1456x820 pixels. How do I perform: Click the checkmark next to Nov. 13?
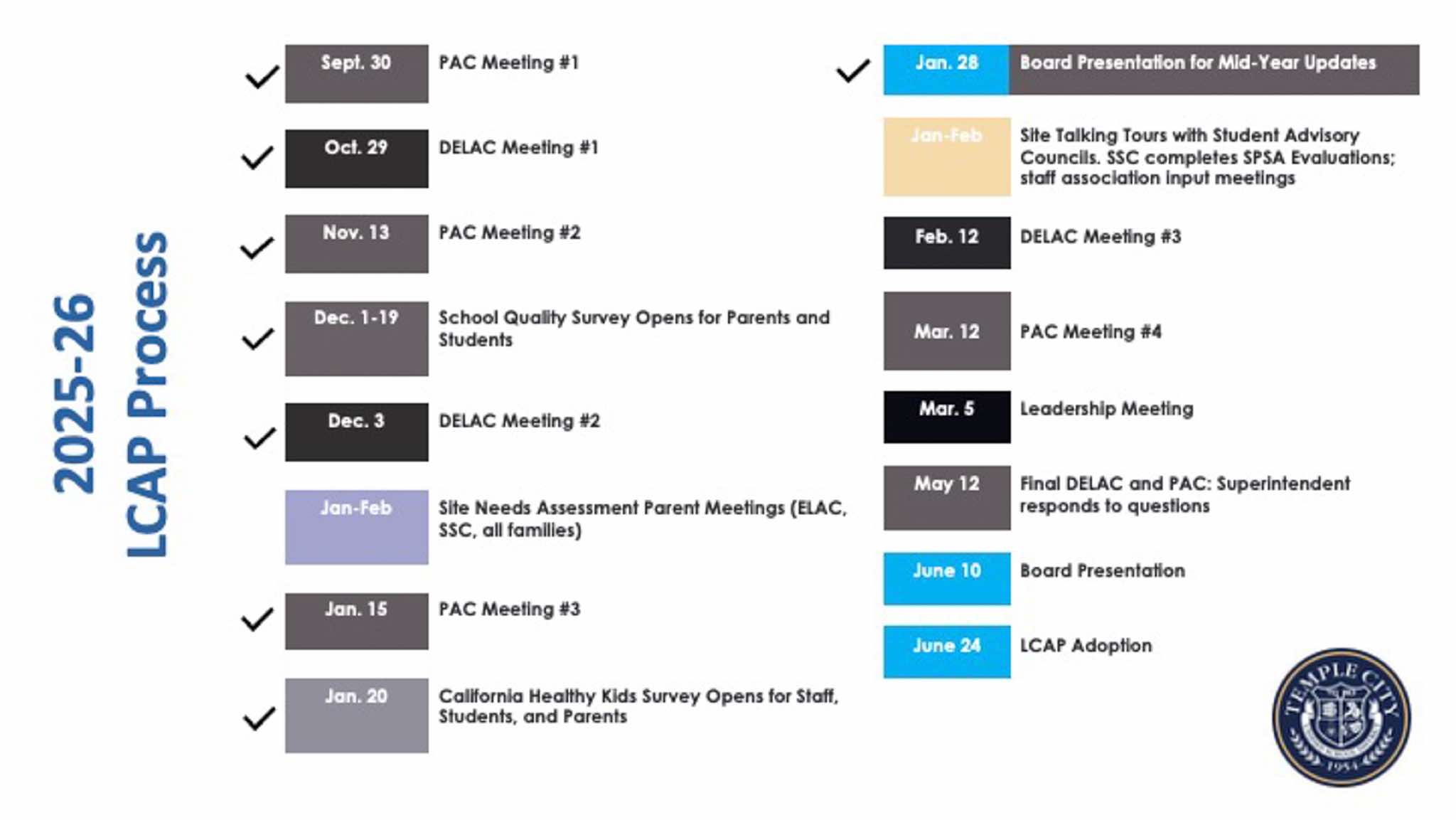[x=257, y=248]
